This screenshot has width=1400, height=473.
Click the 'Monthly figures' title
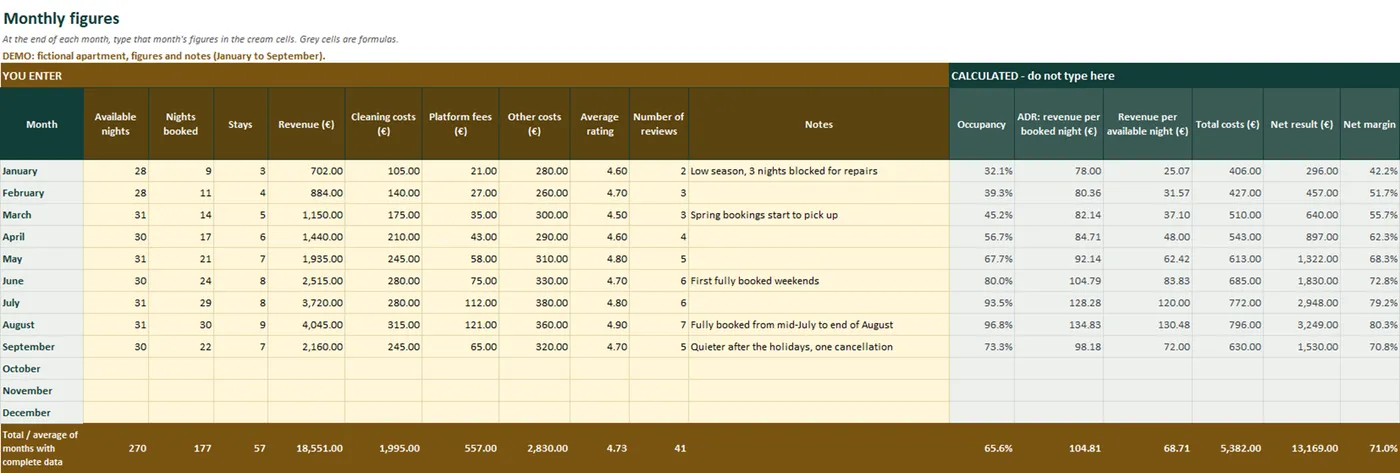coord(61,19)
